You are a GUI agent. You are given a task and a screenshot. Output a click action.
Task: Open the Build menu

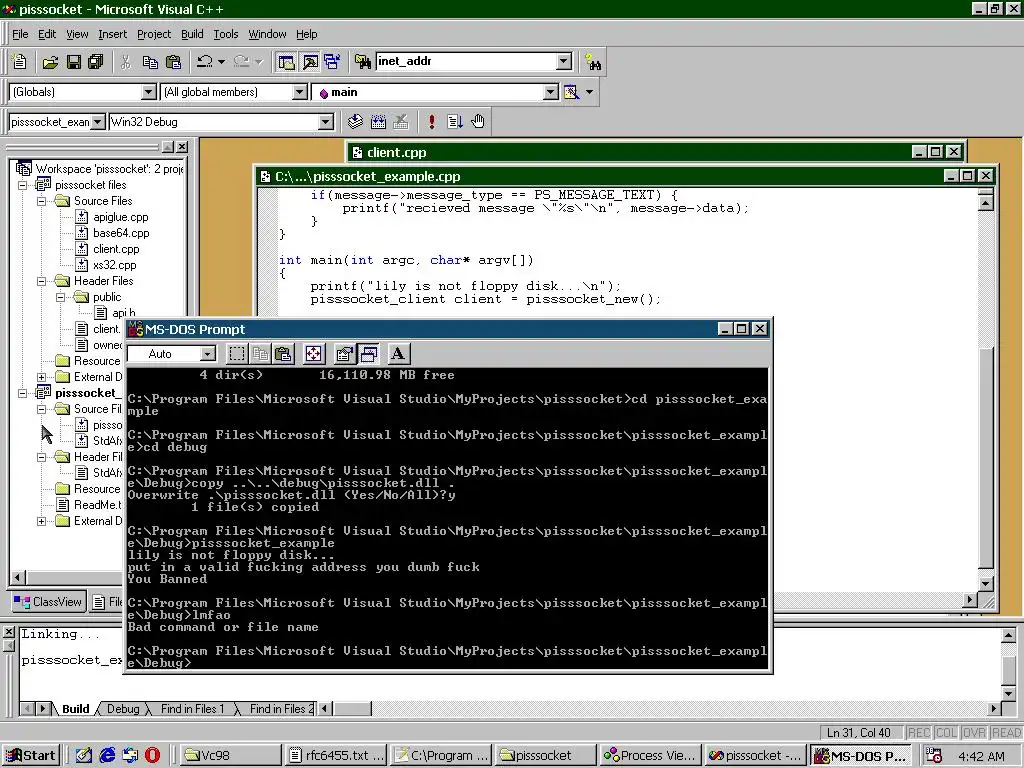(x=192, y=34)
